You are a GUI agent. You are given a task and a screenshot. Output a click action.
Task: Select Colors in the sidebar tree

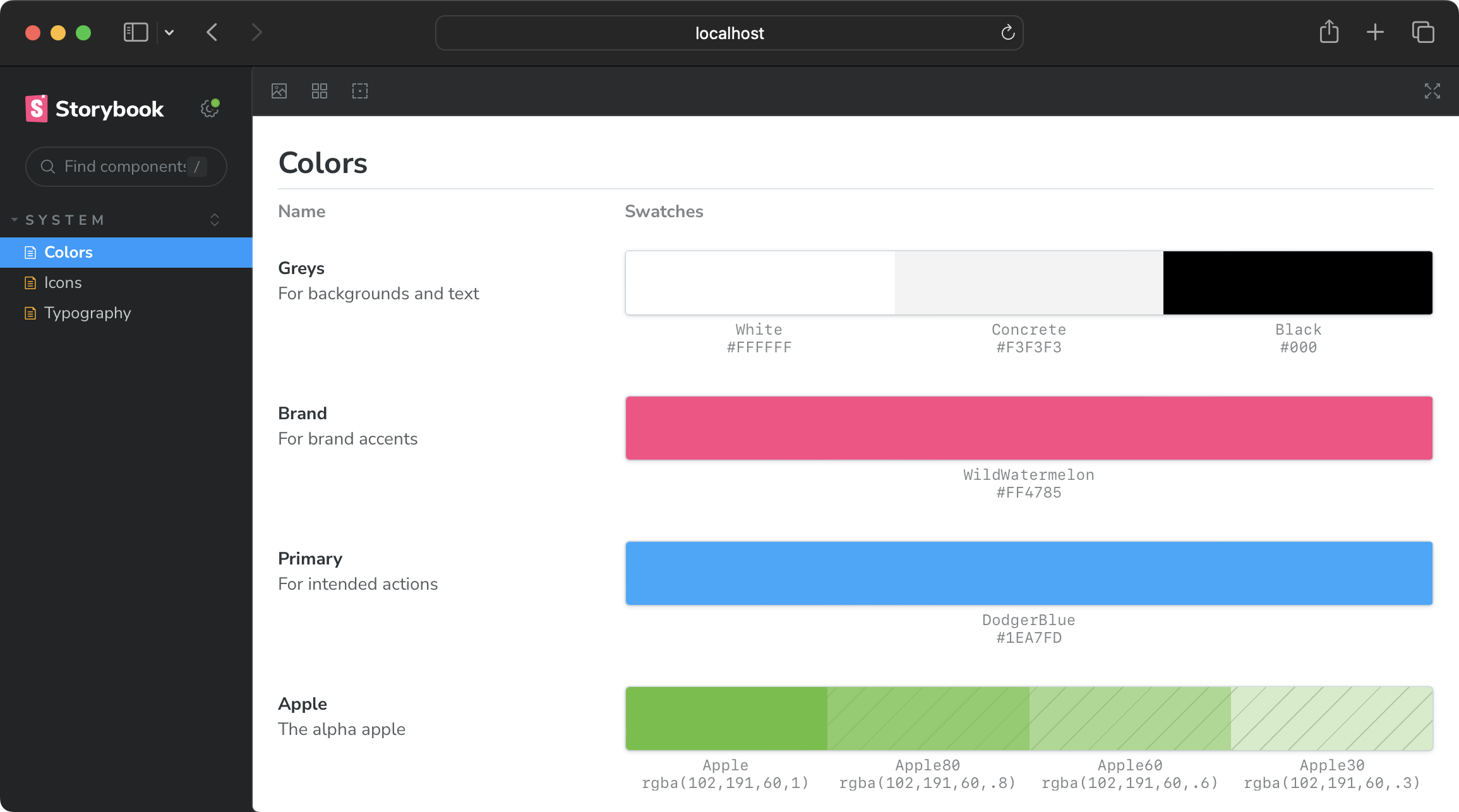coord(68,252)
